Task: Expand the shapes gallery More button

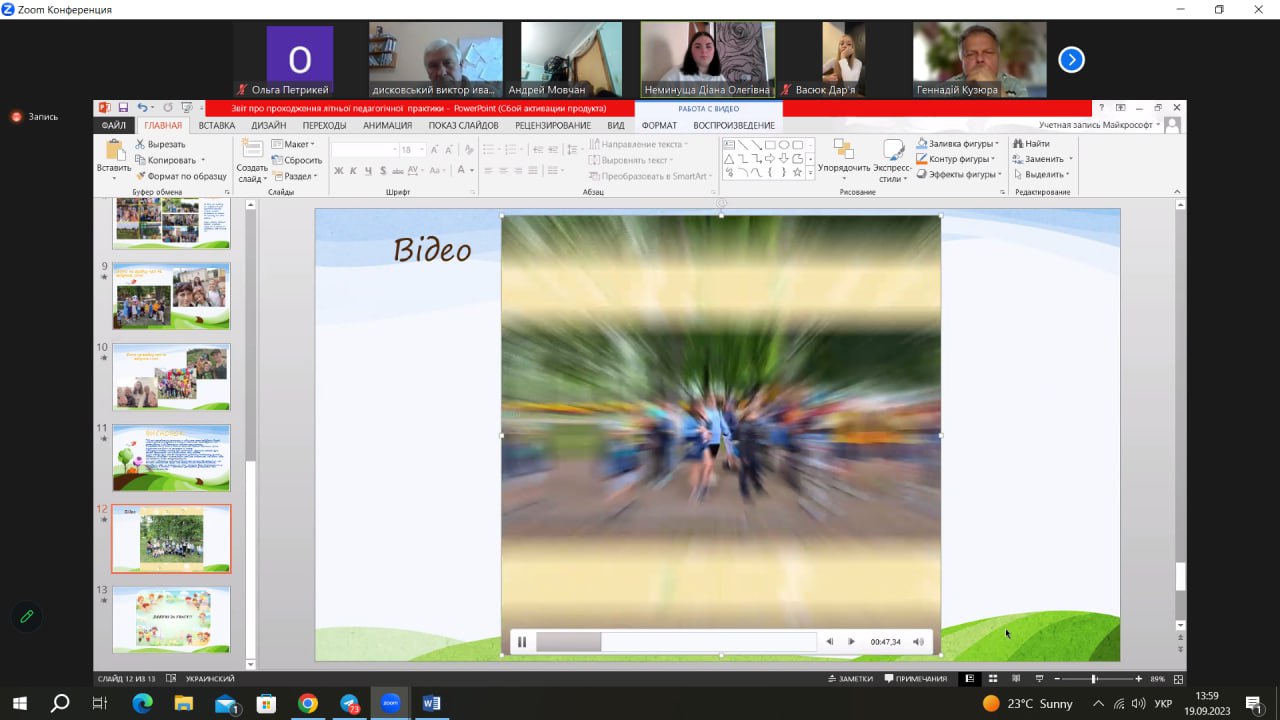Action: (x=811, y=172)
